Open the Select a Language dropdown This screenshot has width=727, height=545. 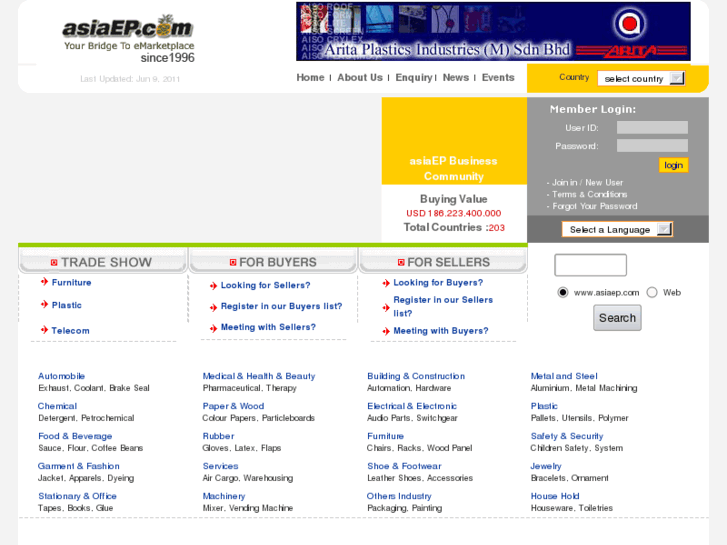tap(617, 229)
